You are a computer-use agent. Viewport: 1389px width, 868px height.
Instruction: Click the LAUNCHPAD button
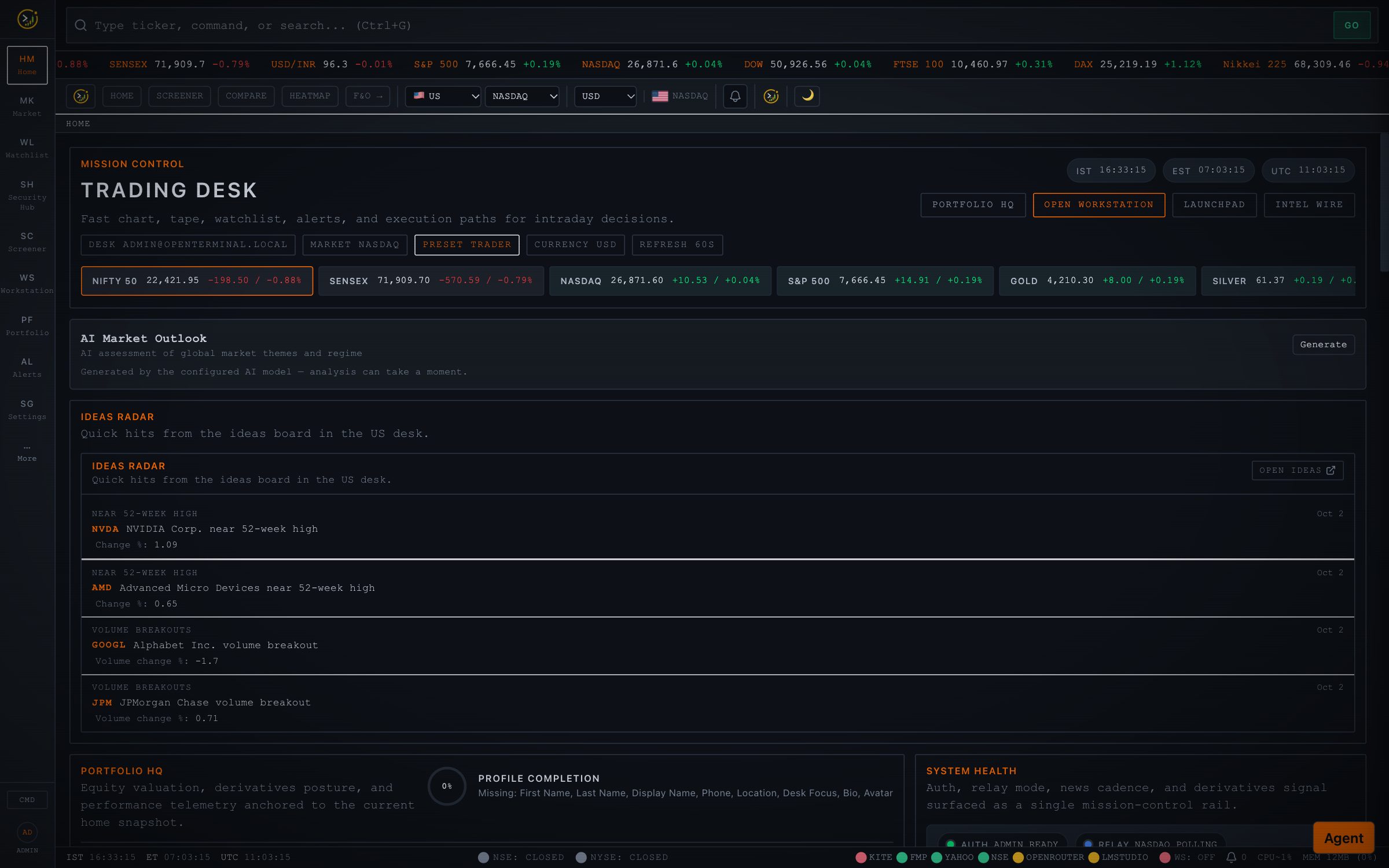pos(1214,205)
